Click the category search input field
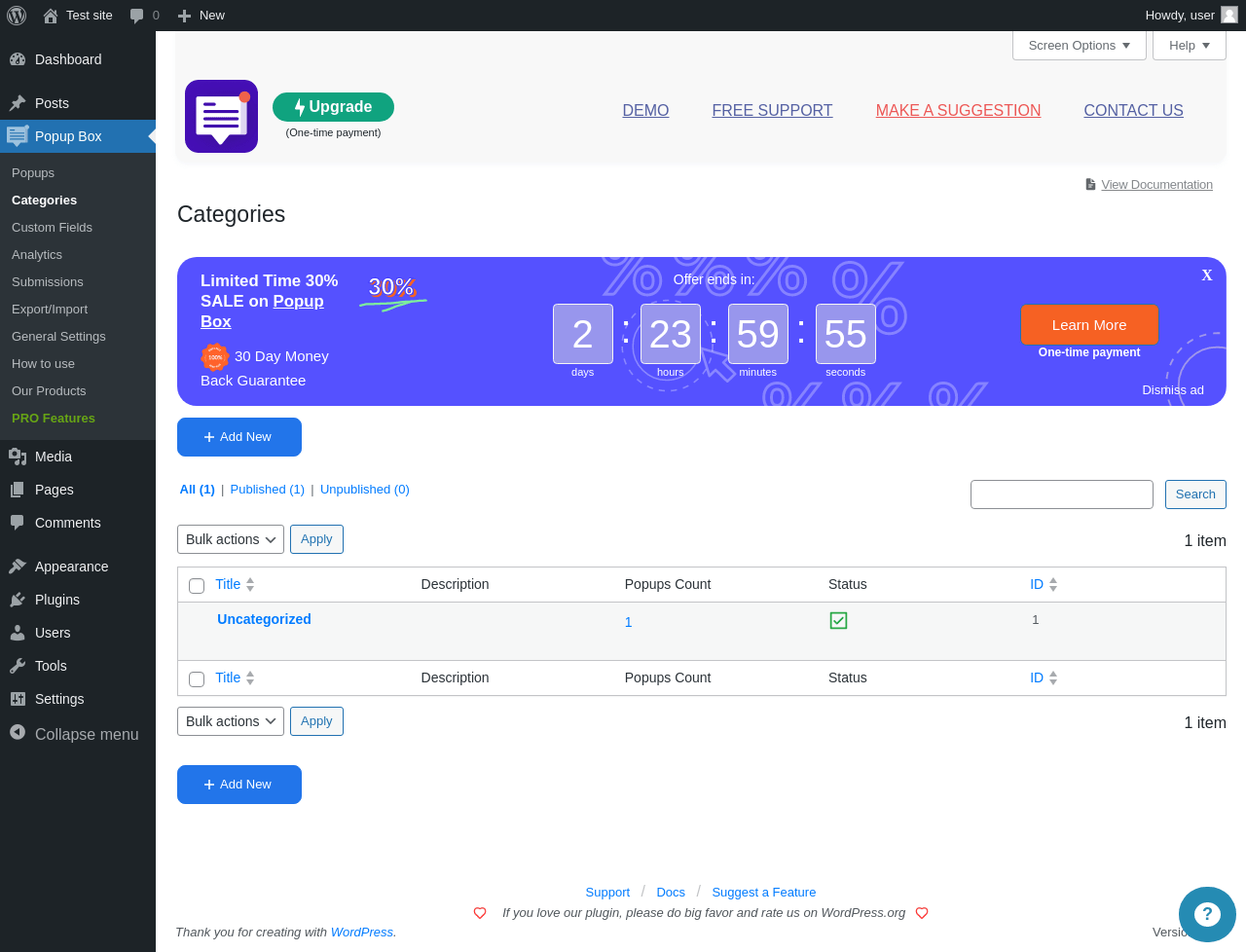The image size is (1246, 952). pyautogui.click(x=1062, y=494)
